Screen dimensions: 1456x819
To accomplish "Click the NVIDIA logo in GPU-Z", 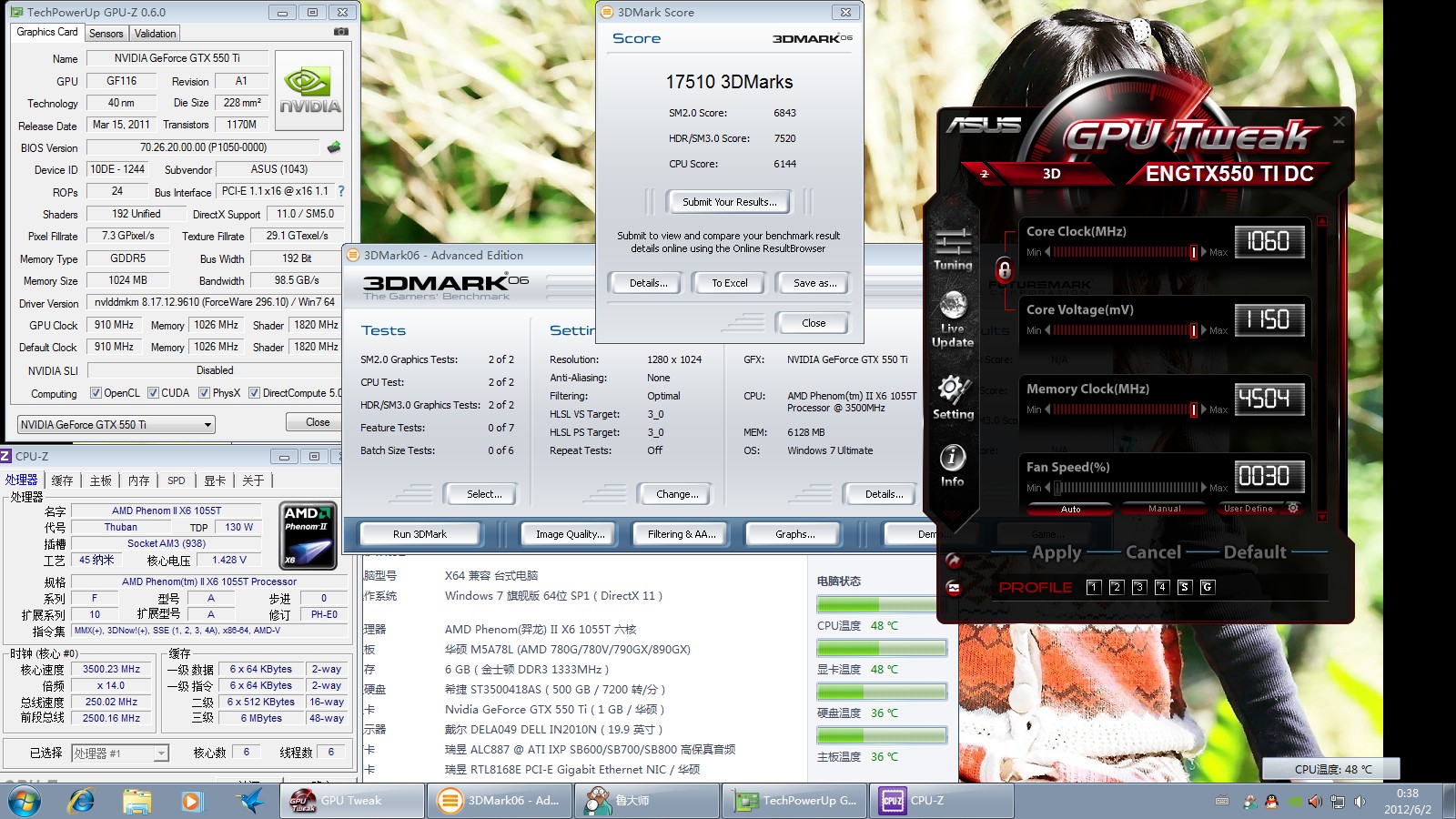I will (x=309, y=90).
